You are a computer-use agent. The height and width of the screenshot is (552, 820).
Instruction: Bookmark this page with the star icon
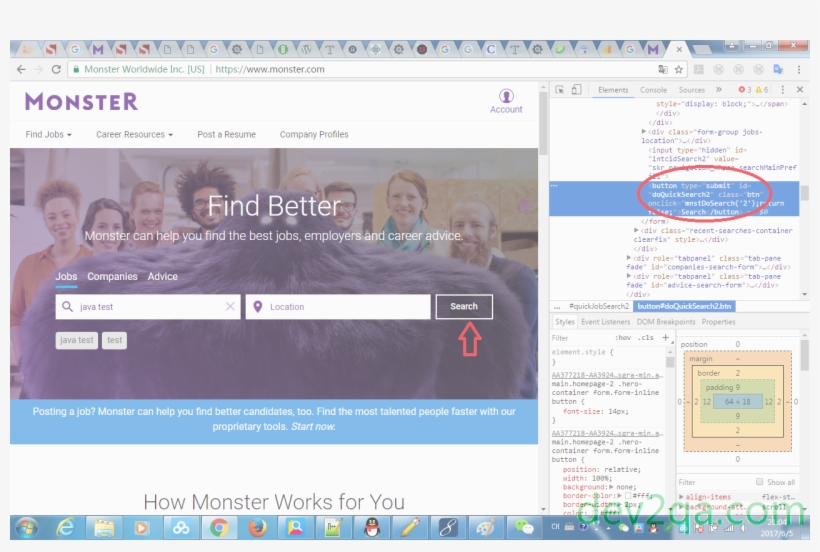point(679,70)
